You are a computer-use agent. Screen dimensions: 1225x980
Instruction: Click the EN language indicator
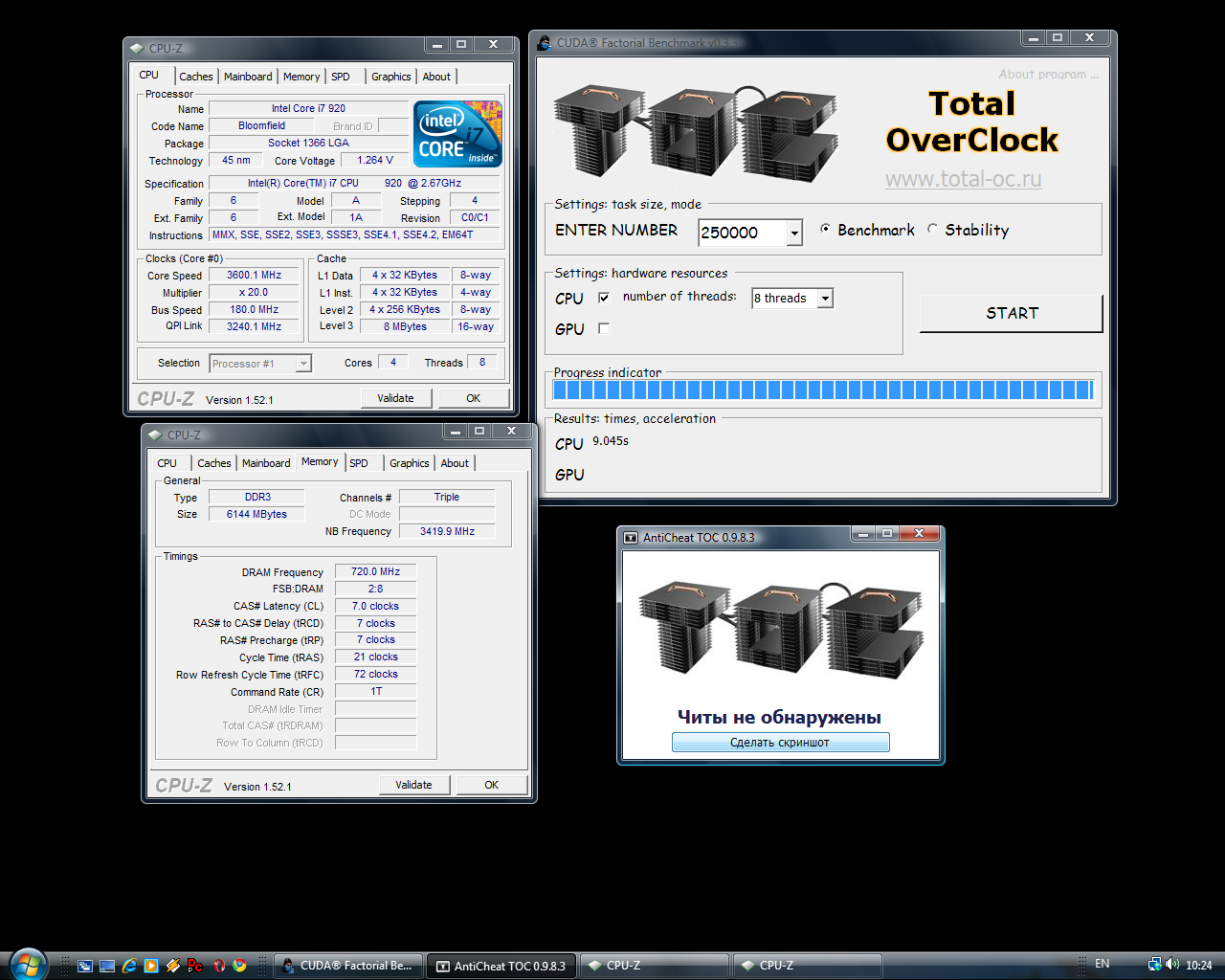pos(1102,964)
